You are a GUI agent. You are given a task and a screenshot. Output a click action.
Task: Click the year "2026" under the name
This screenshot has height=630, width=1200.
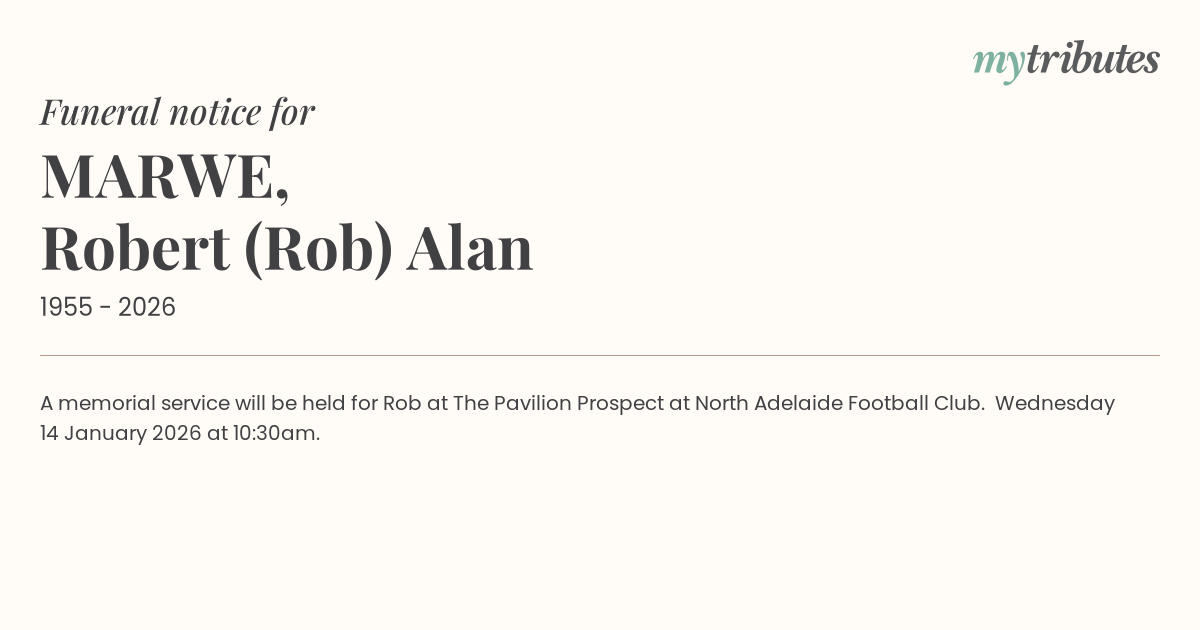[x=146, y=308]
